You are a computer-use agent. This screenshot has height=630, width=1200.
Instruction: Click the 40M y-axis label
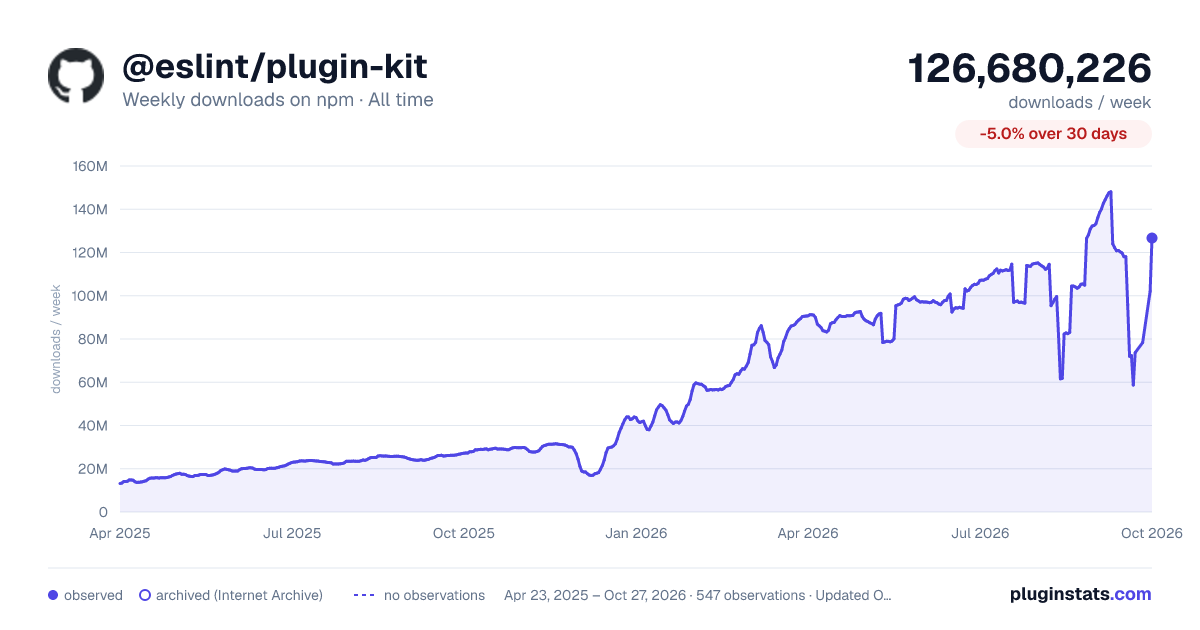[x=93, y=425]
